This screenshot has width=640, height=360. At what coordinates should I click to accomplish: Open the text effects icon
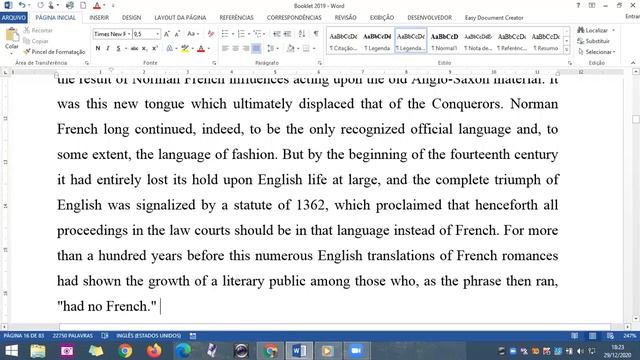click(169, 49)
